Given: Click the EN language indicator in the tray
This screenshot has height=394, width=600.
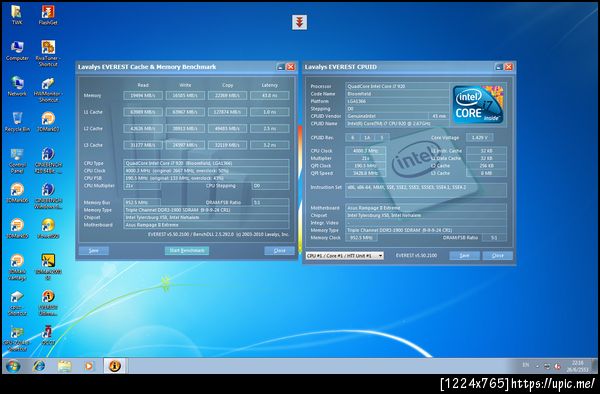Looking at the screenshot, I should pyautogui.click(x=526, y=365).
